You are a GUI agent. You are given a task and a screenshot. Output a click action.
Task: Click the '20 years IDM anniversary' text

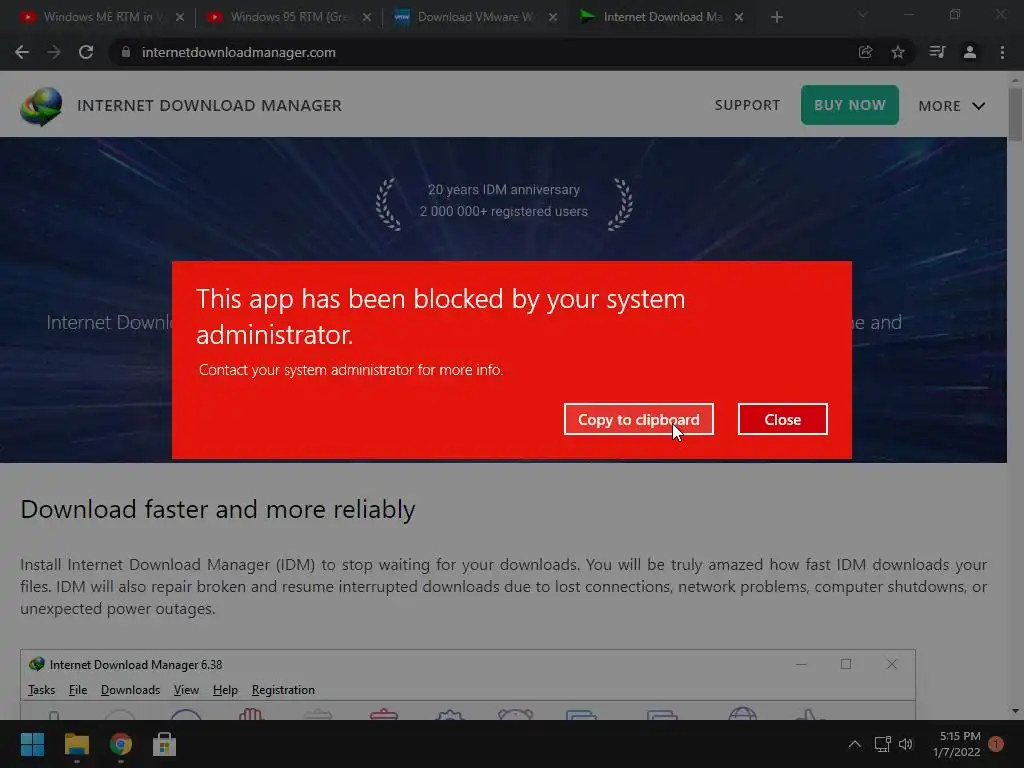click(x=504, y=189)
